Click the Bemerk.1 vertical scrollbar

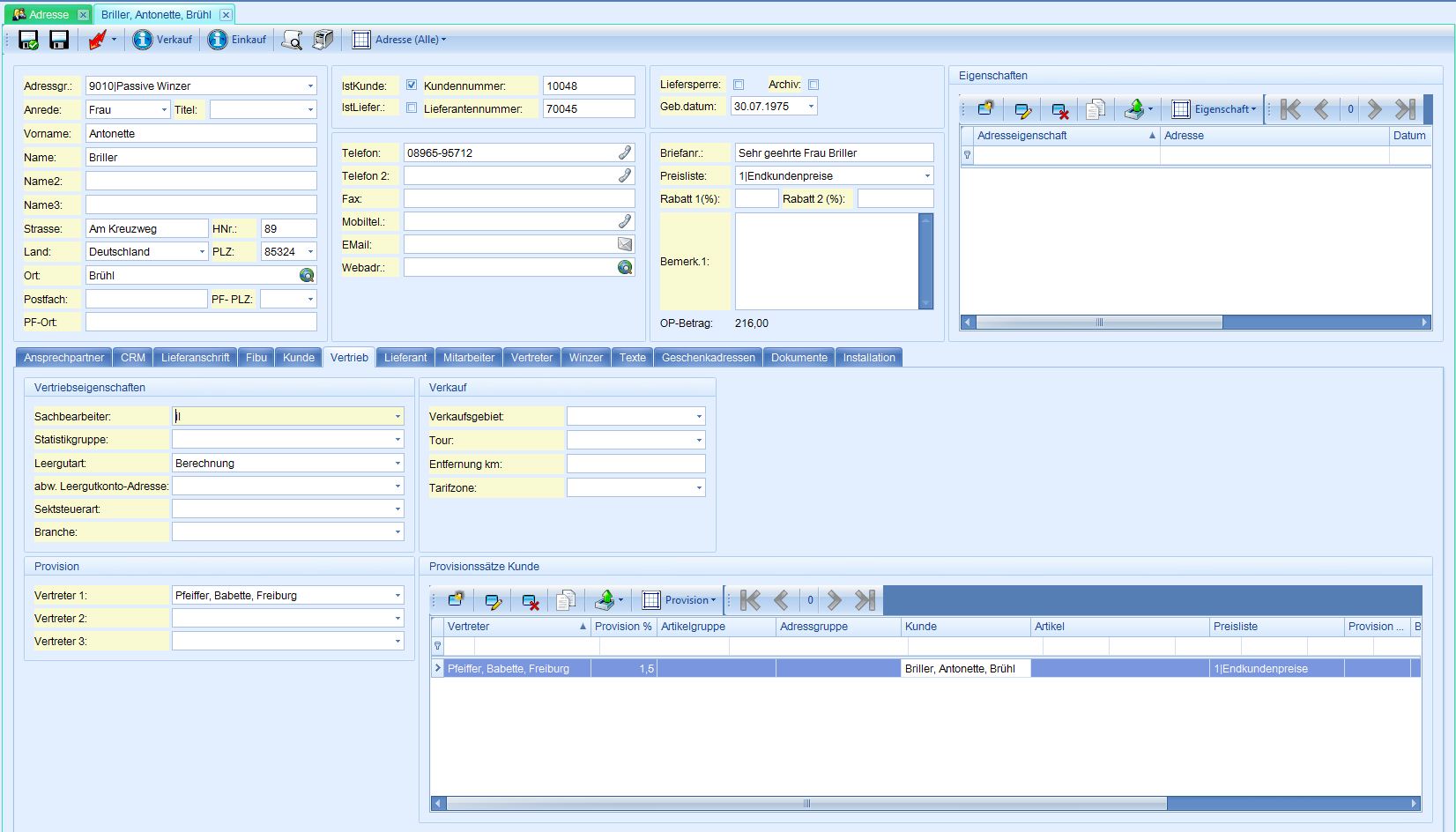click(x=925, y=261)
